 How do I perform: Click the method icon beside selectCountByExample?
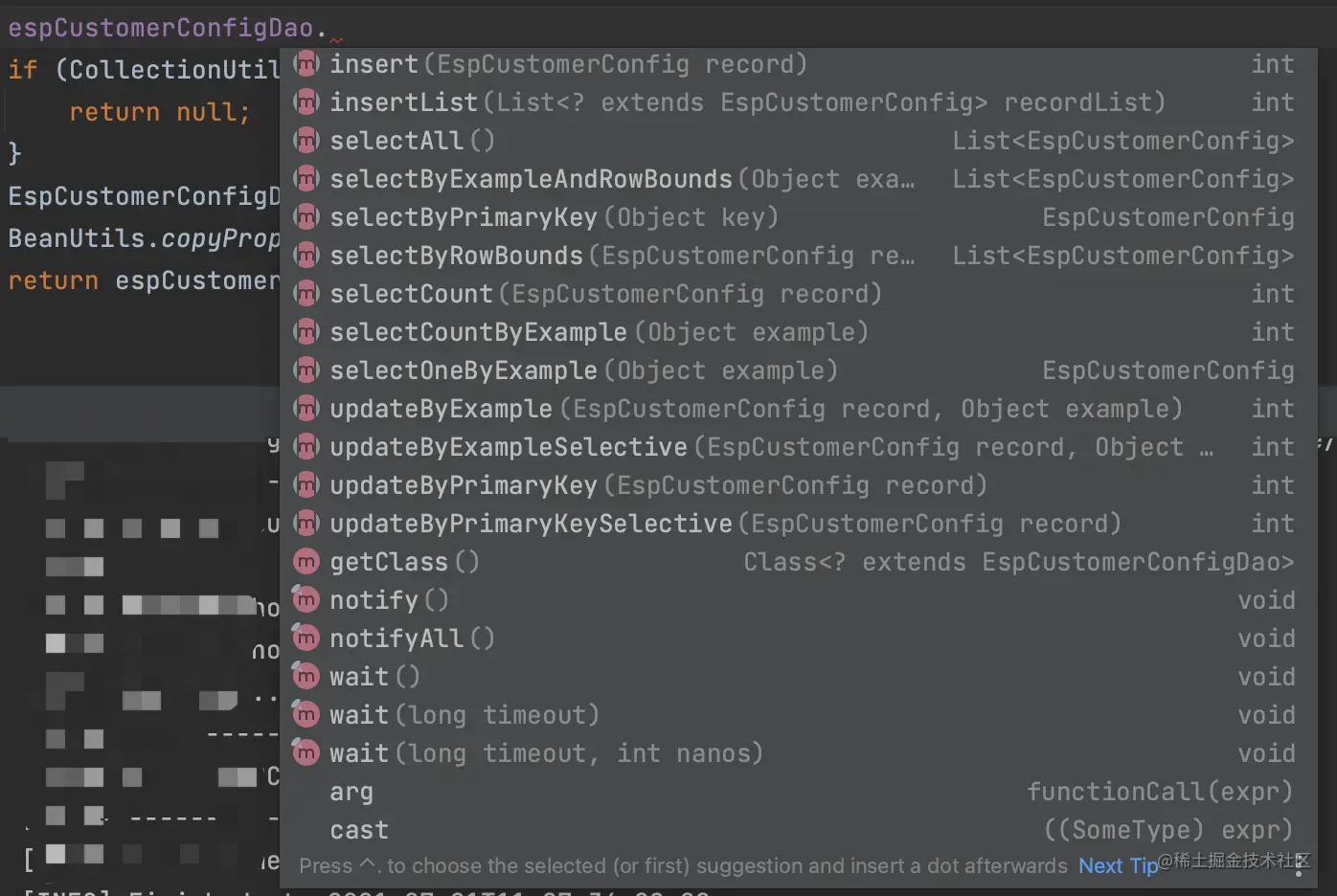[x=306, y=332]
